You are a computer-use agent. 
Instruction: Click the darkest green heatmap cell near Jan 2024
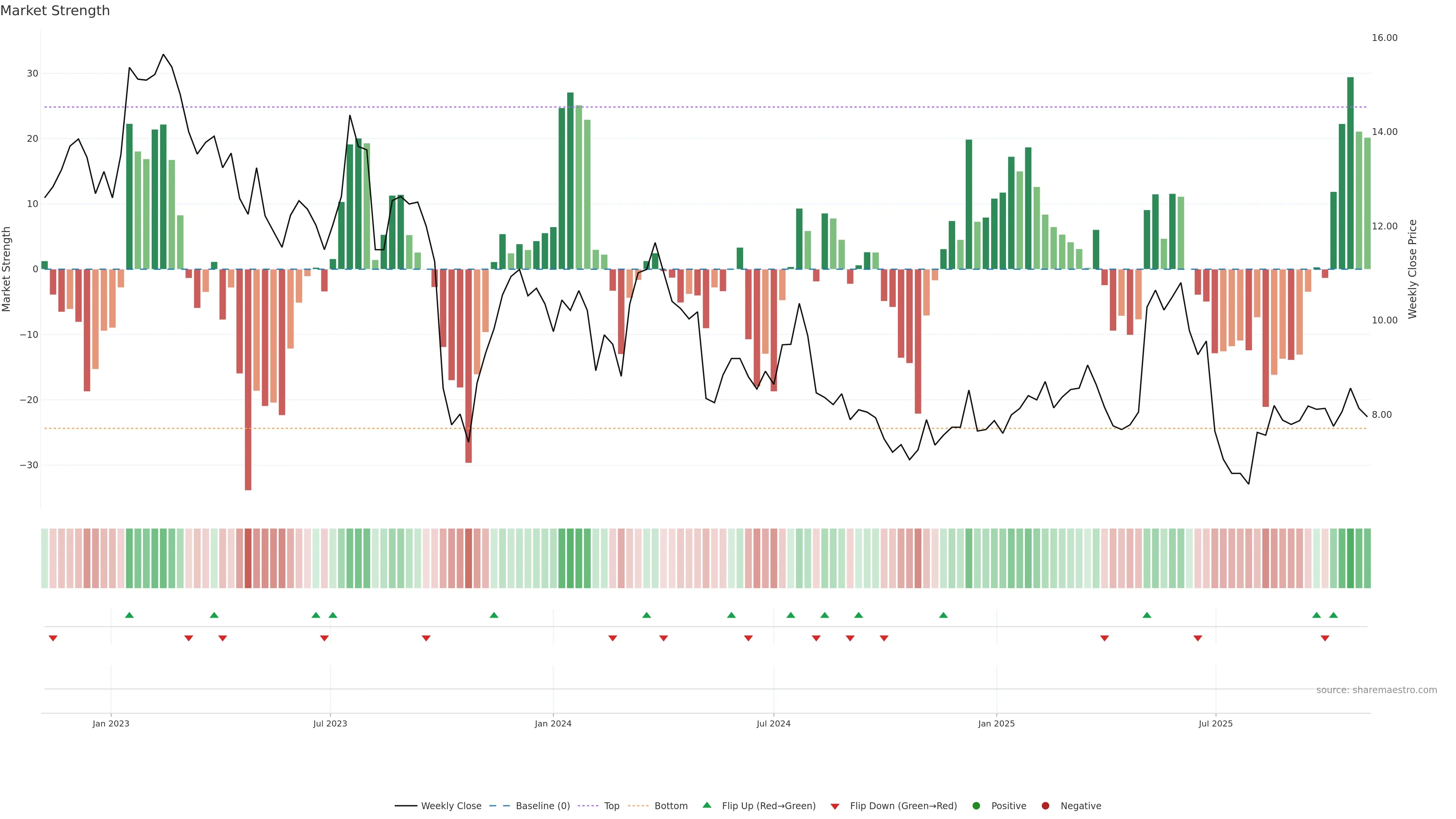(x=570, y=558)
